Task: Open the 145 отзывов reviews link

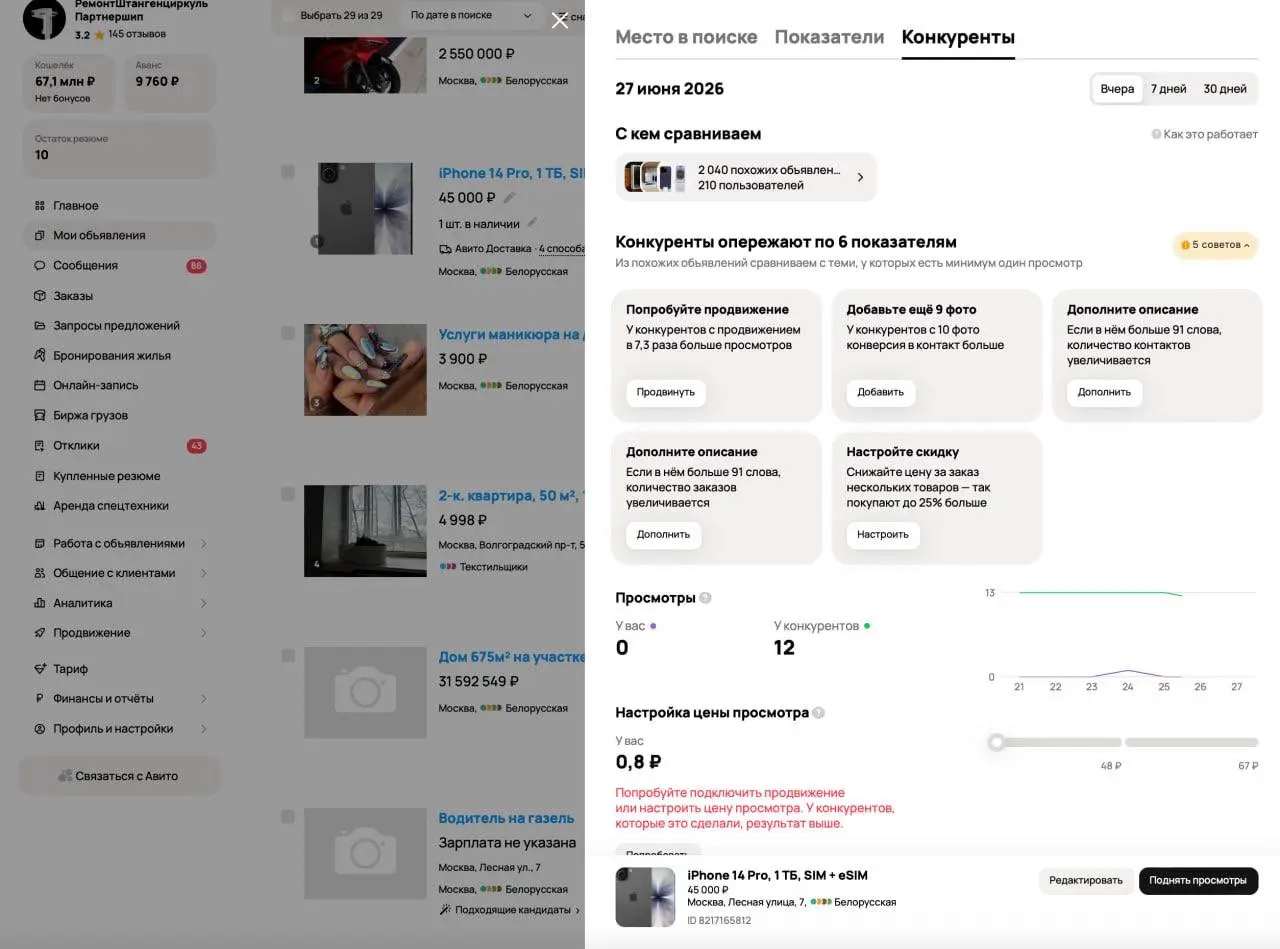Action: [x=137, y=35]
